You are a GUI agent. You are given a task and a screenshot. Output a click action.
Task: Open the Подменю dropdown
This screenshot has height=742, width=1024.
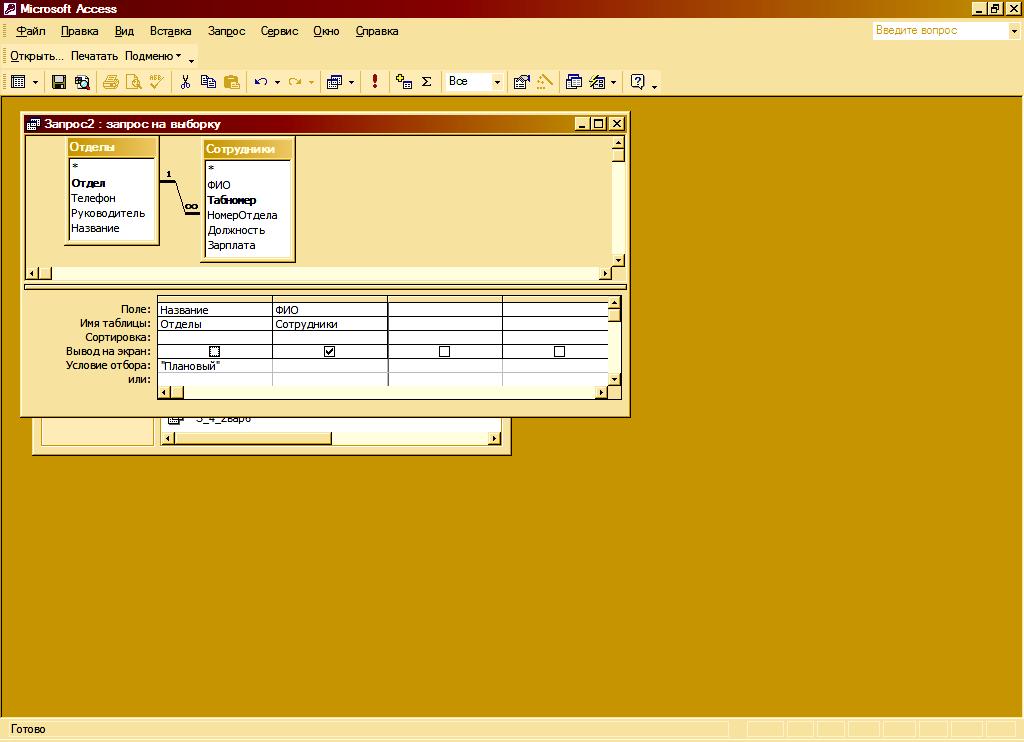coord(153,56)
